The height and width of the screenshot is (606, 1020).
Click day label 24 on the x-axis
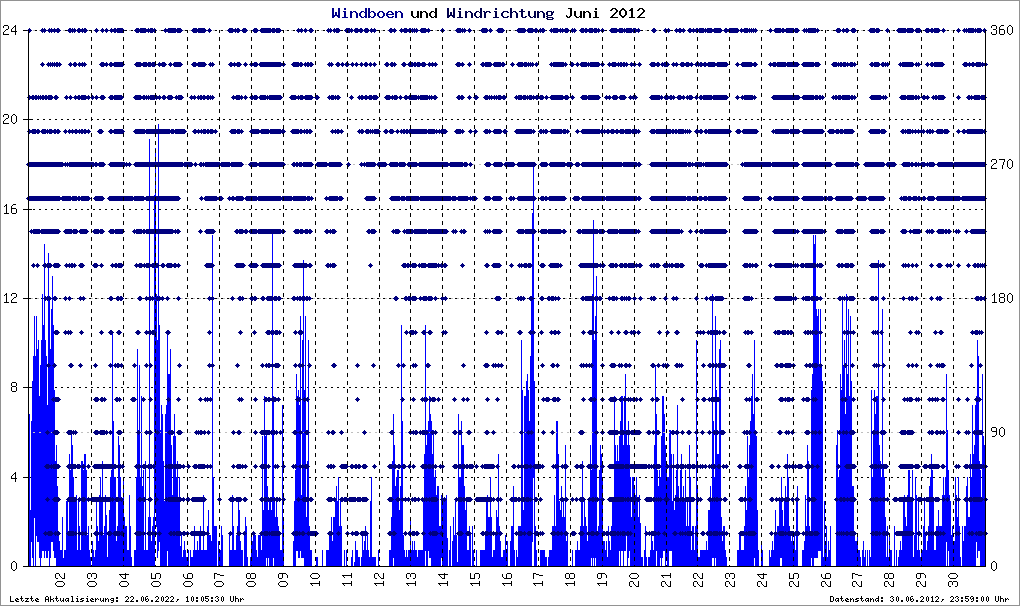click(x=761, y=579)
